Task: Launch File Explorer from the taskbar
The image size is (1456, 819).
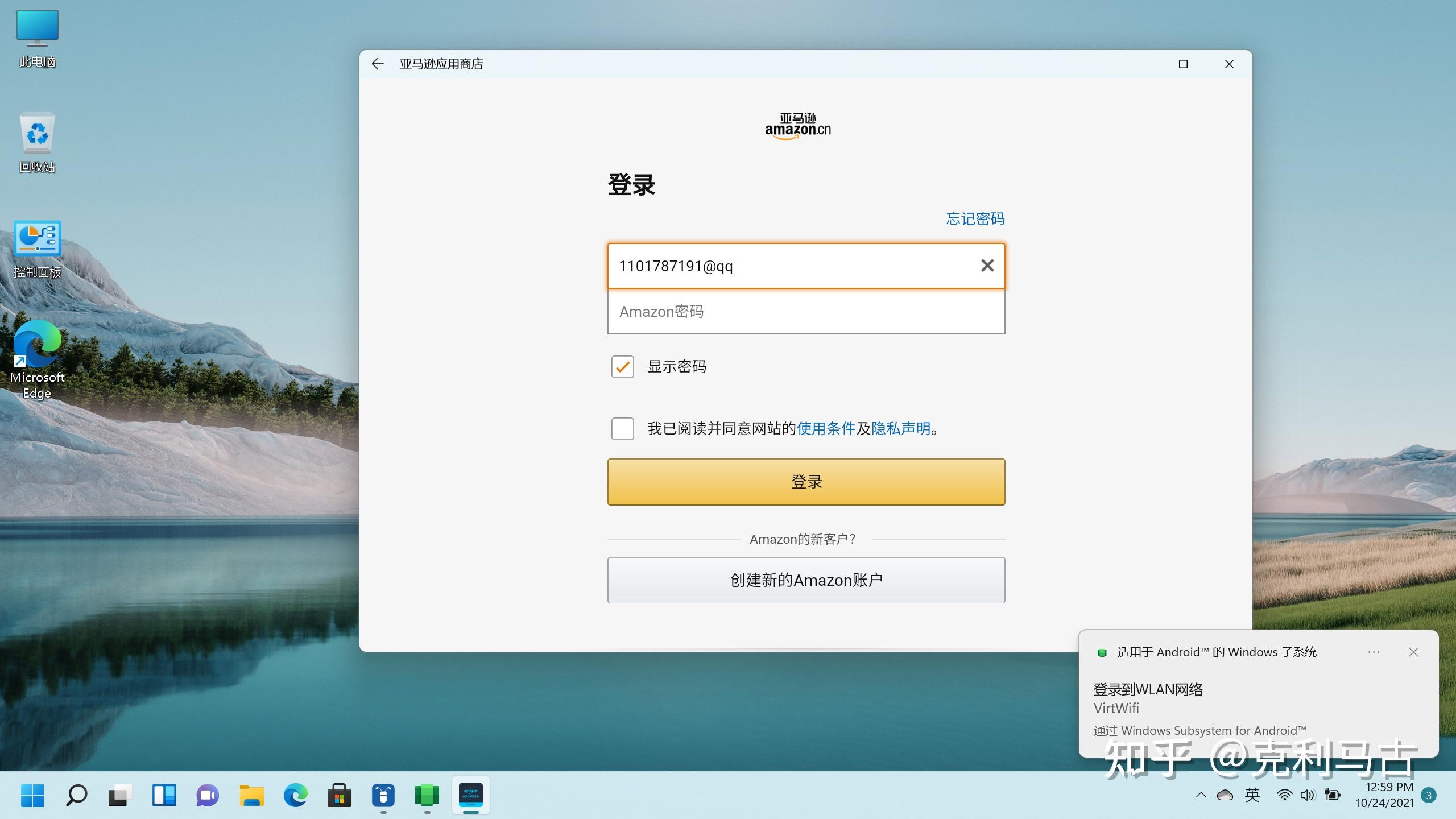Action: (251, 795)
